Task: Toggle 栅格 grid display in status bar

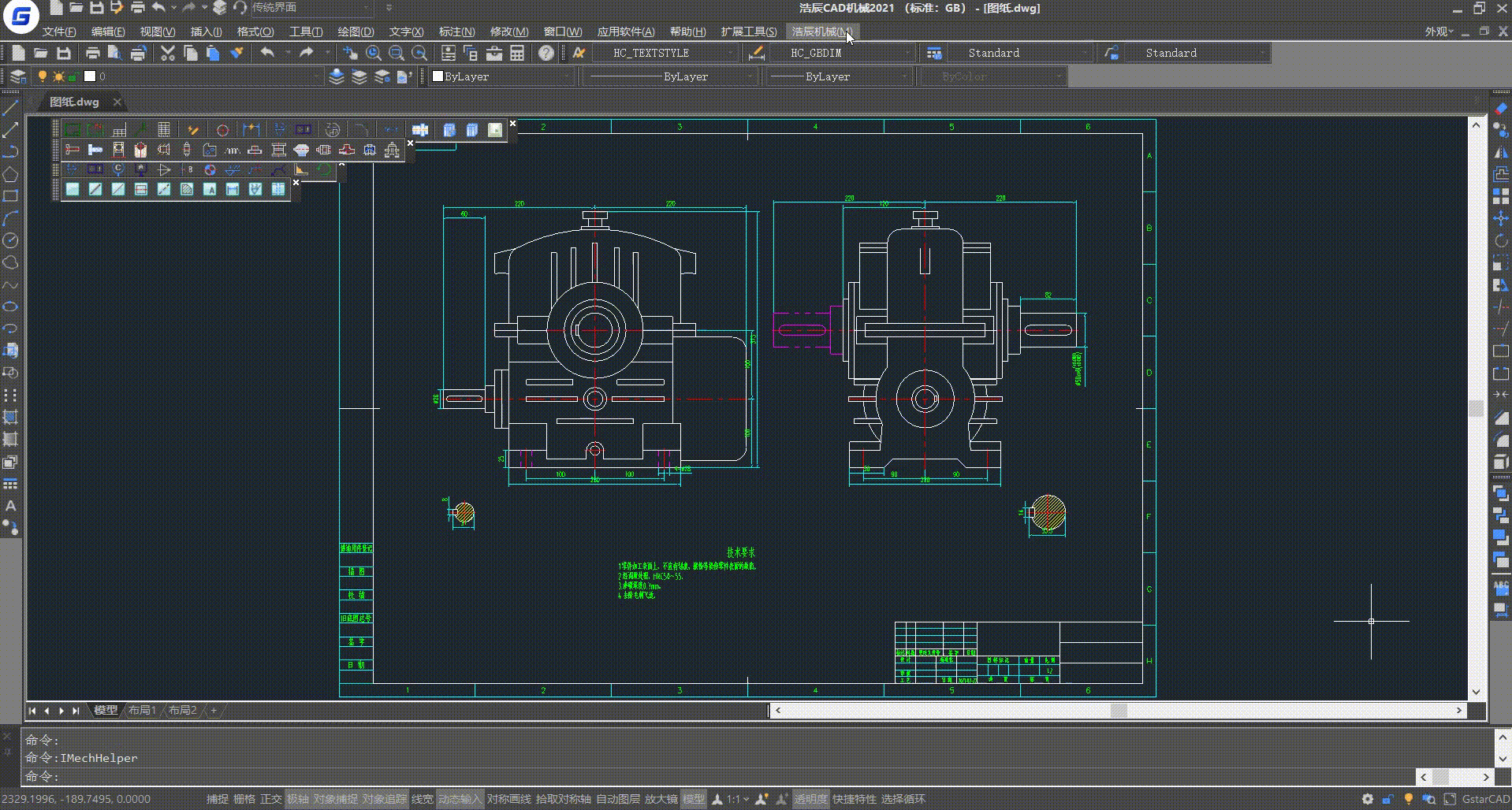Action: 244,799
